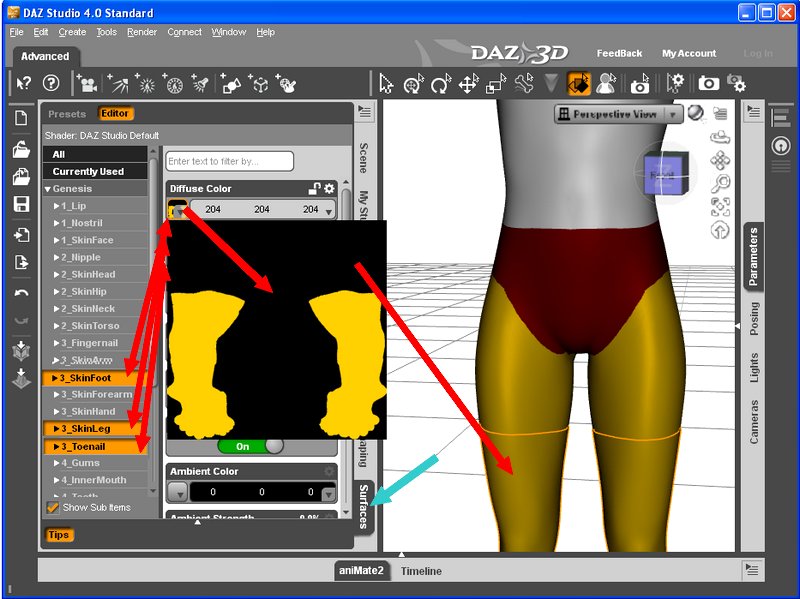Viewport: 800px width, 599px height.
Task: Click the Tips button
Action: tap(59, 535)
